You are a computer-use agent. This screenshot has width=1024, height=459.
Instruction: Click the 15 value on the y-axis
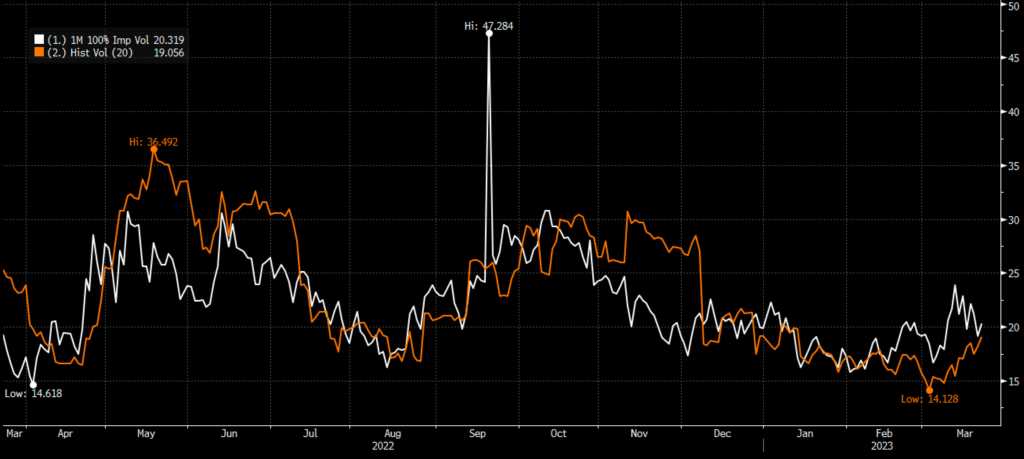pos(1011,381)
